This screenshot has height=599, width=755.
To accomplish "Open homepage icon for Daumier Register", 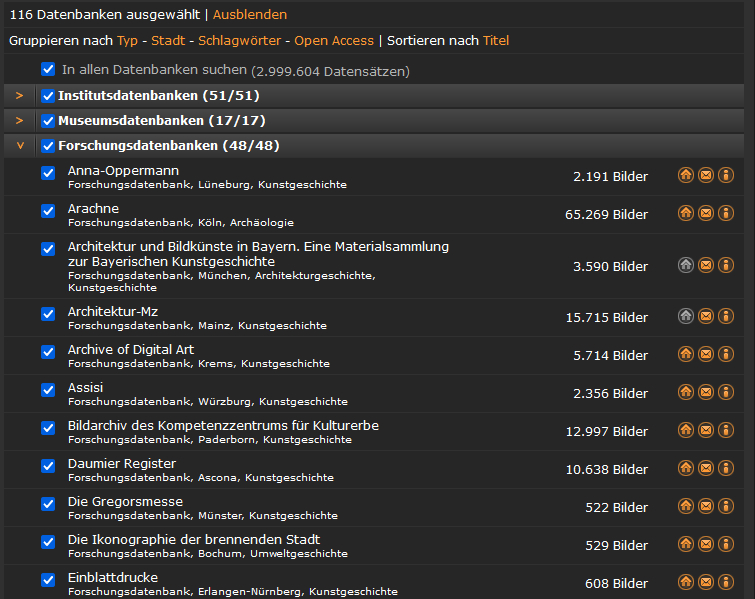I will point(686,468).
